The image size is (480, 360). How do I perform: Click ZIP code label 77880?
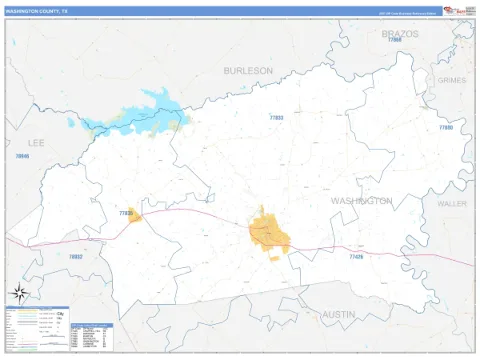pos(446,128)
